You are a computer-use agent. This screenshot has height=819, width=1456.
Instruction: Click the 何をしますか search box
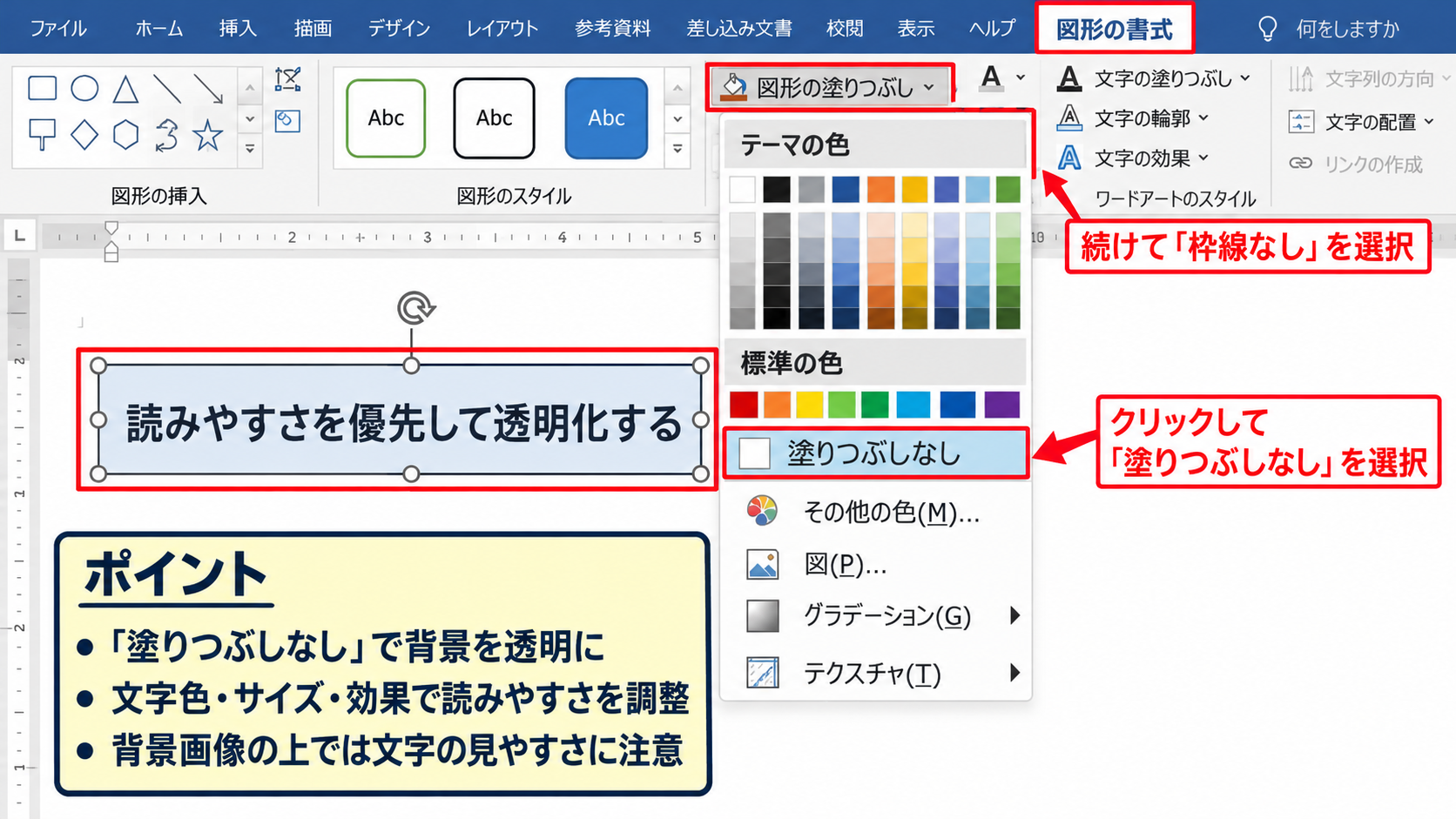[x=1346, y=29]
